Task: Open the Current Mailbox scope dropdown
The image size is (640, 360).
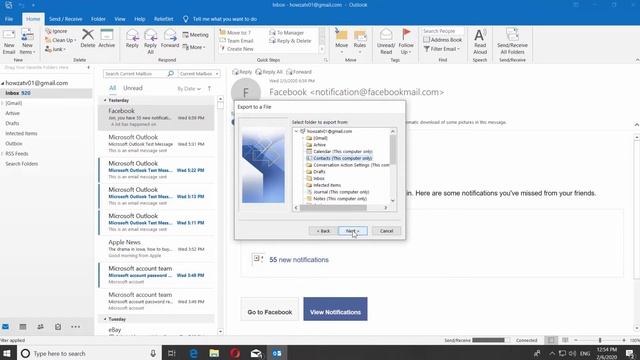Action: (x=199, y=74)
